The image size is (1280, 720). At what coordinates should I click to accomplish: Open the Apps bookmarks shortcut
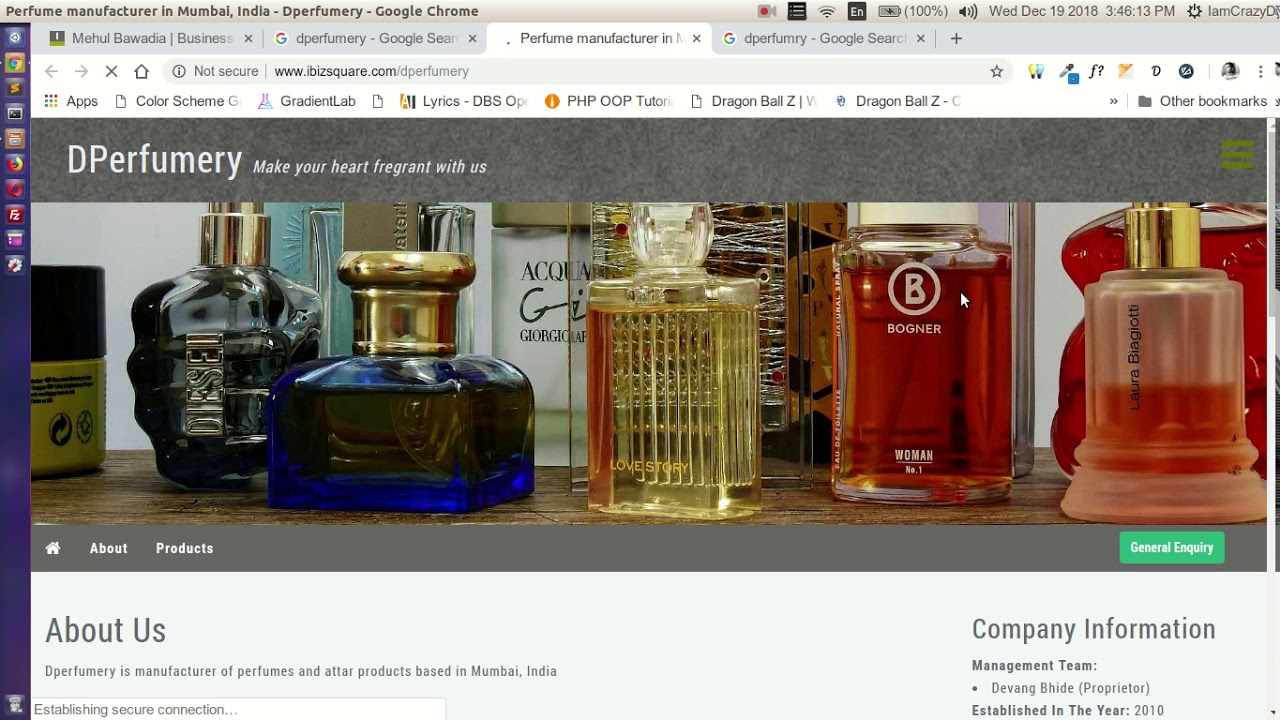point(70,101)
